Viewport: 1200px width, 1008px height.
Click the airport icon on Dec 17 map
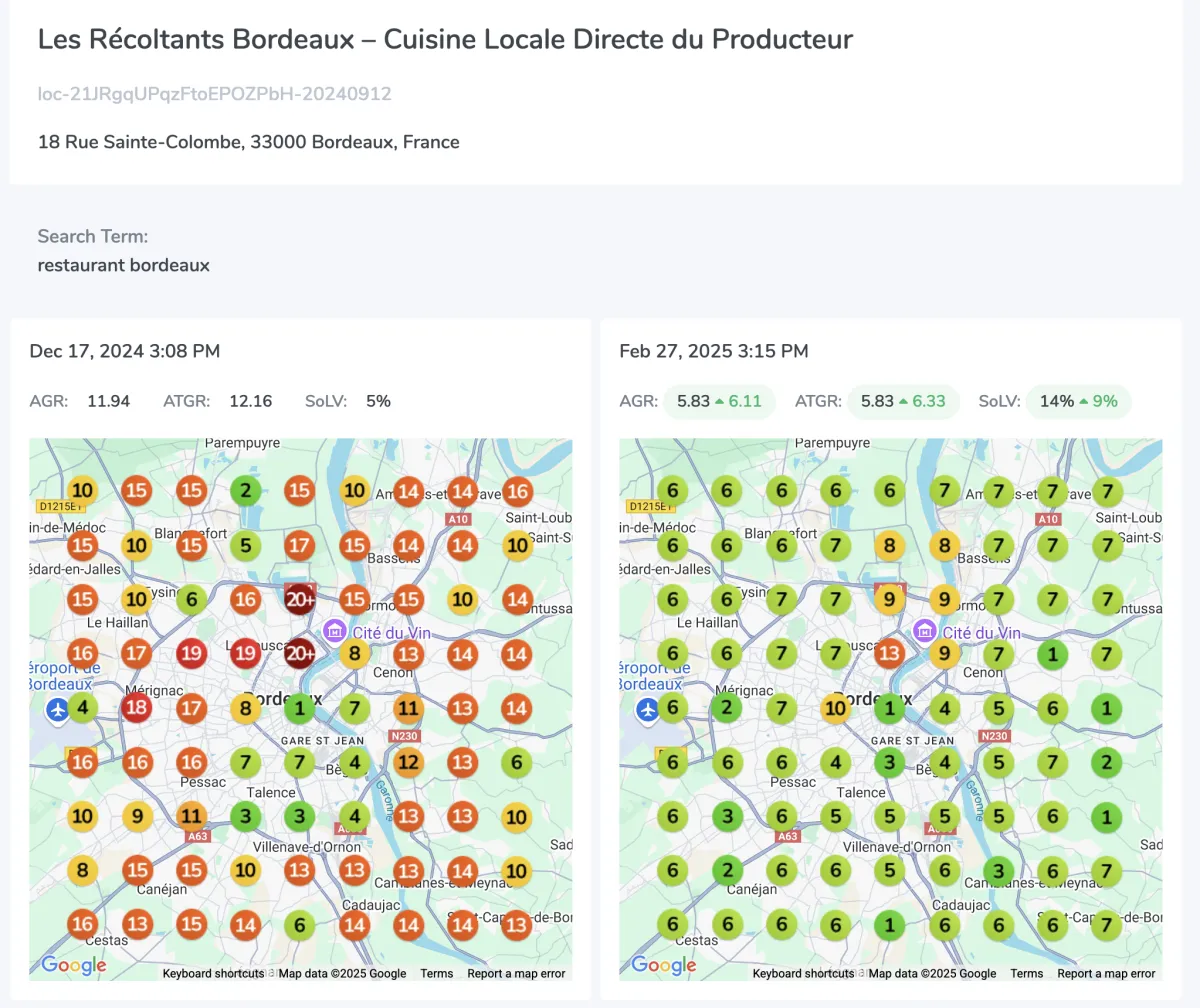59,709
